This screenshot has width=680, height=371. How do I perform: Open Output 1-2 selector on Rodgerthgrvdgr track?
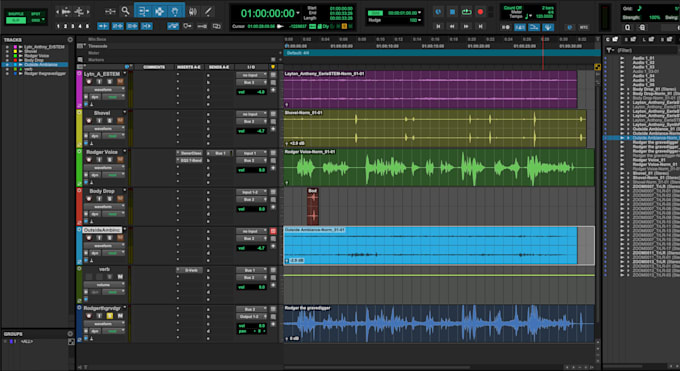click(x=251, y=316)
